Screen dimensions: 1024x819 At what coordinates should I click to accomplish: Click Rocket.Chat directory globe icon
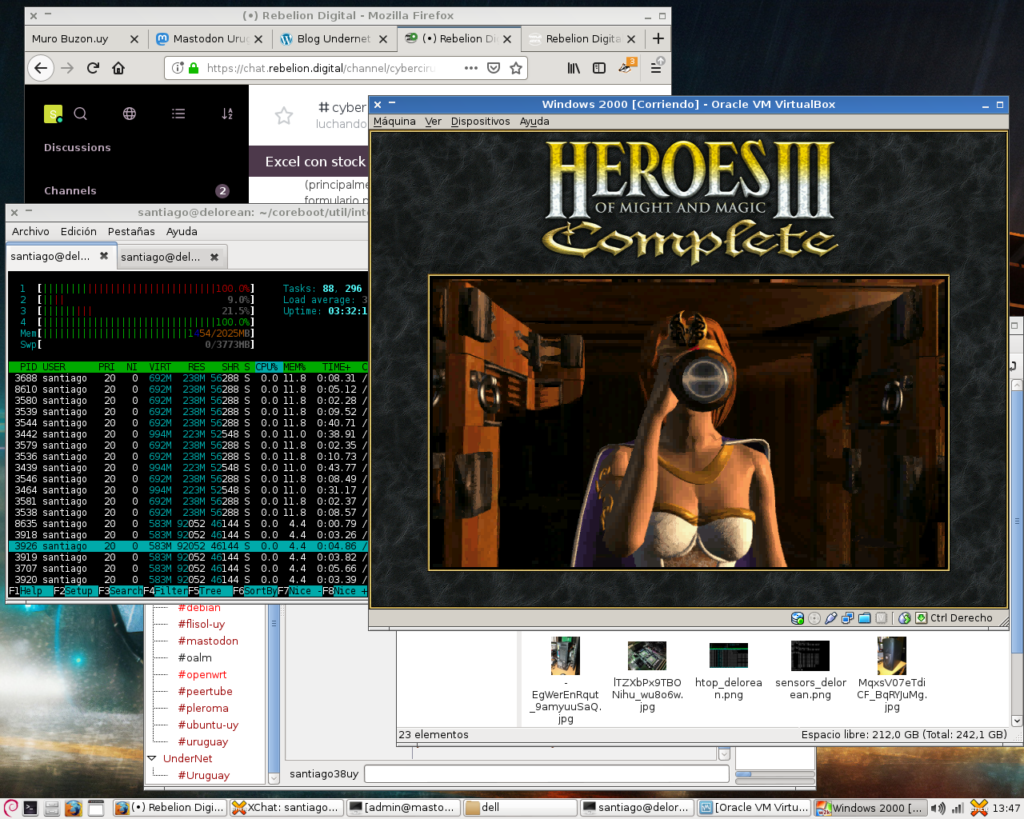129,114
